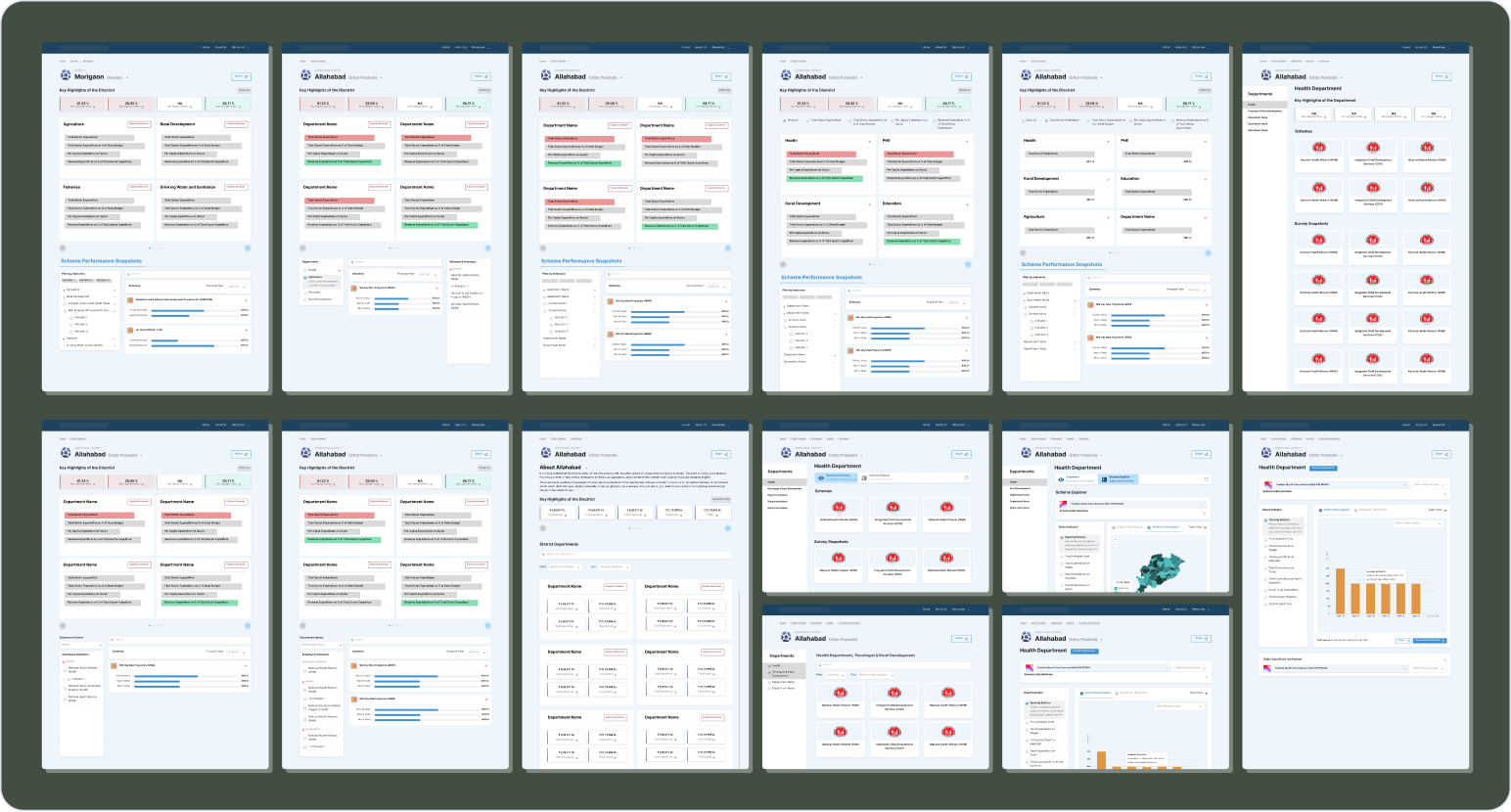The width and height of the screenshot is (1511, 812).
Task: Click the Allahabad logo in the About Allahabad mockup
Action: tap(547, 454)
